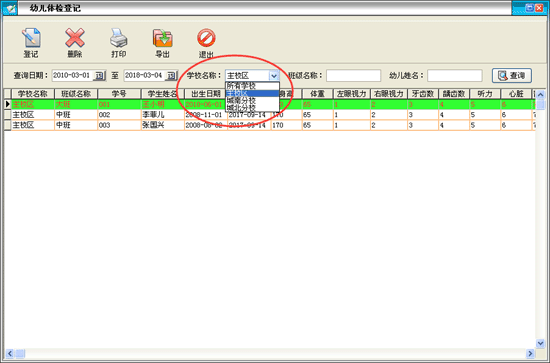
Task: Click the 导出 export folder icon
Action: pos(162,38)
